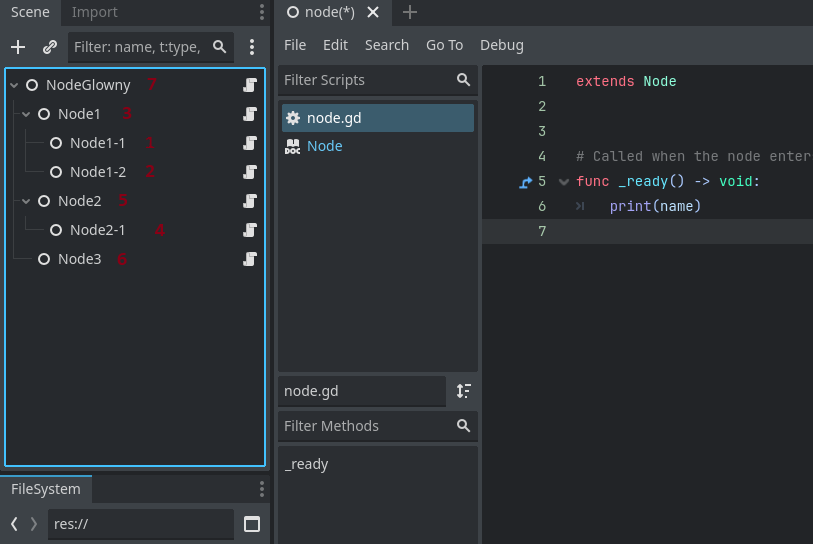813x544 pixels.
Task: Click the Filter Methods search icon
Action: [463, 426]
